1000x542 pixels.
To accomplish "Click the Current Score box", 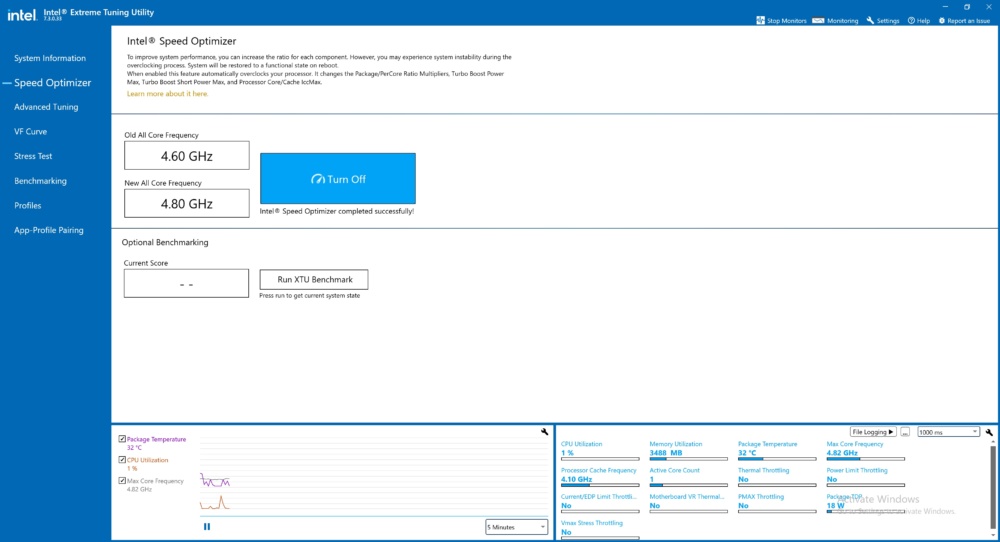I will [186, 283].
